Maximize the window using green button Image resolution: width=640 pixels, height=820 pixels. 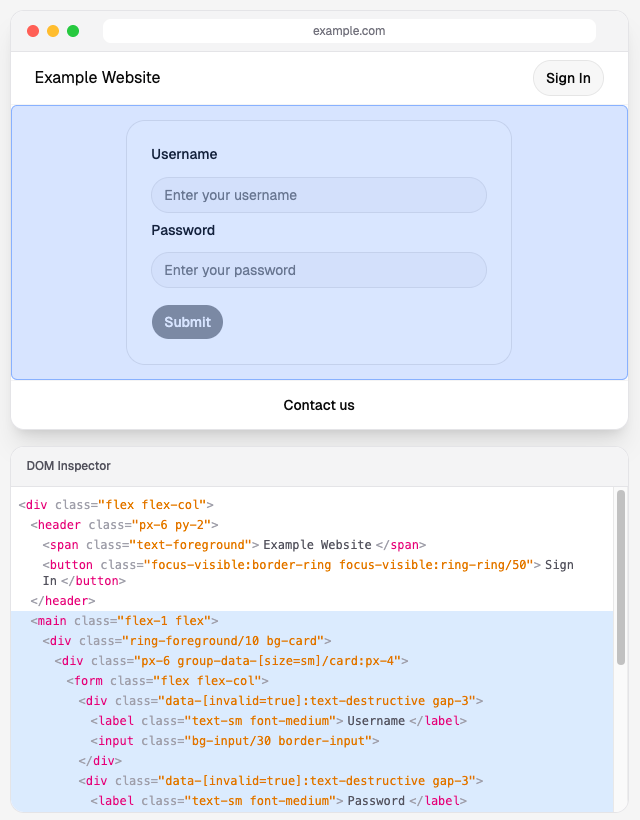[73, 31]
